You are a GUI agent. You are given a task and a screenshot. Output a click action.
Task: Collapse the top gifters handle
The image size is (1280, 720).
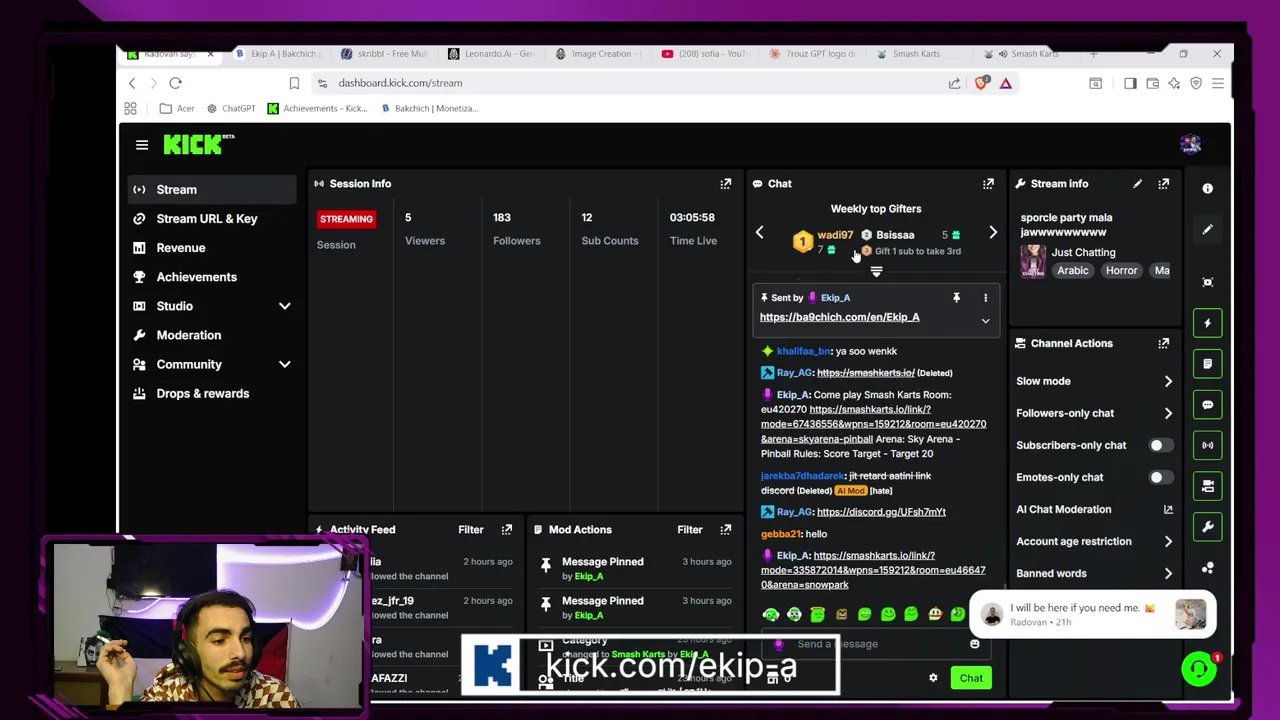(x=877, y=272)
